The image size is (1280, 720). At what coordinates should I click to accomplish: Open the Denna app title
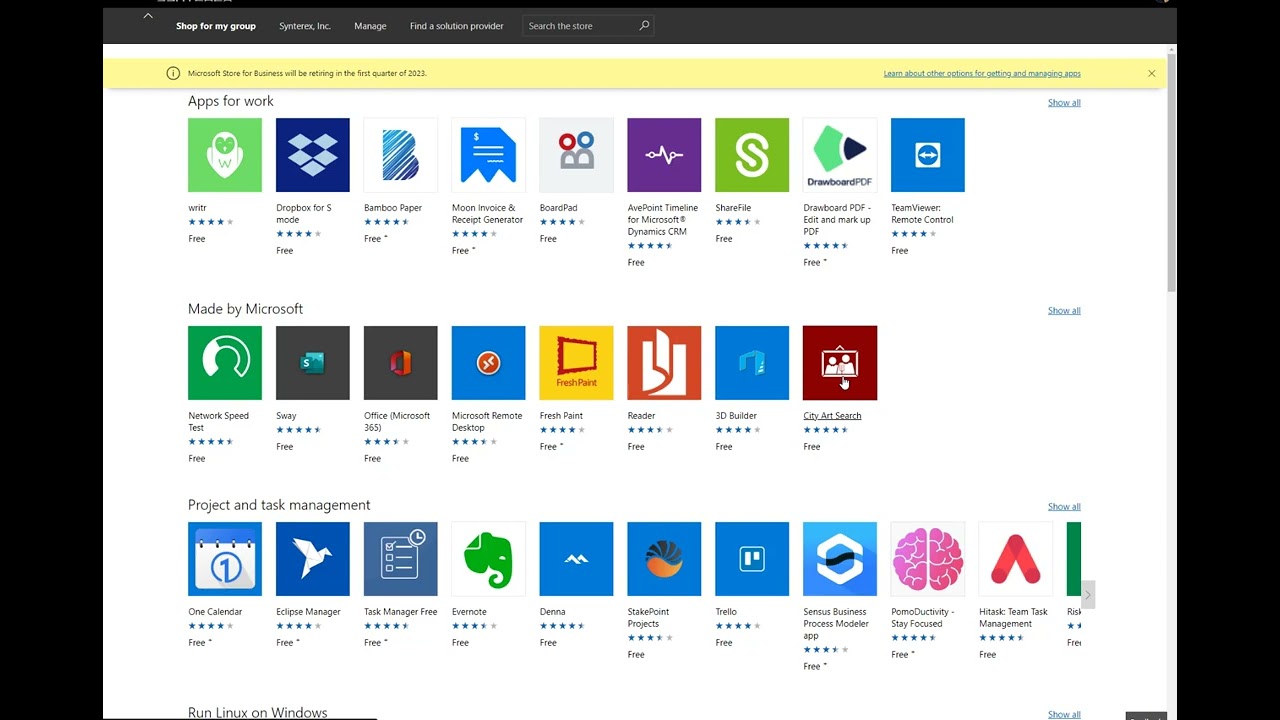[x=552, y=612]
